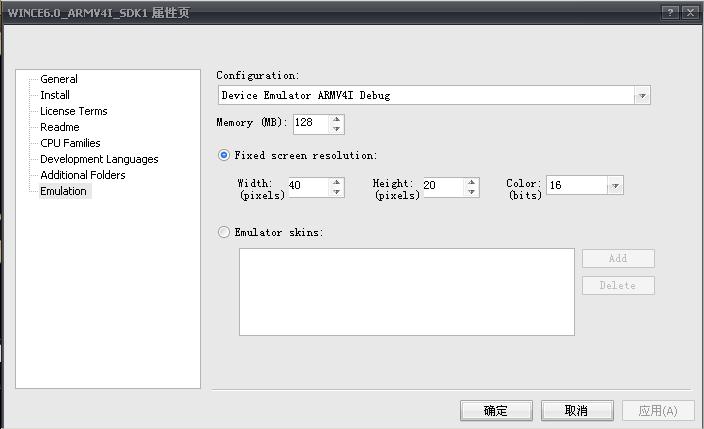Click the Height pixels input field
Viewport: 704px width, 429px height.
[444, 187]
